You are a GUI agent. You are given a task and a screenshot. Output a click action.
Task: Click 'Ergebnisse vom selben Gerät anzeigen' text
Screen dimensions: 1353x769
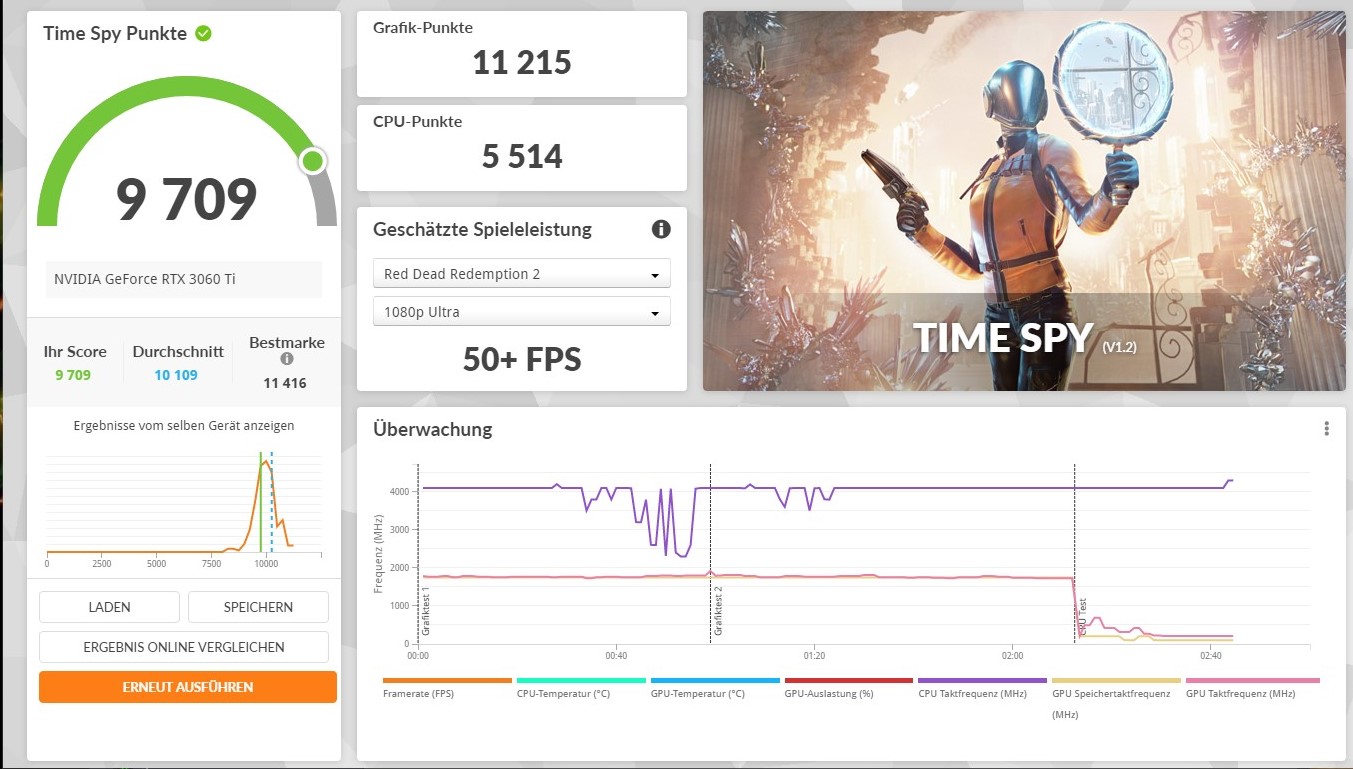point(184,426)
